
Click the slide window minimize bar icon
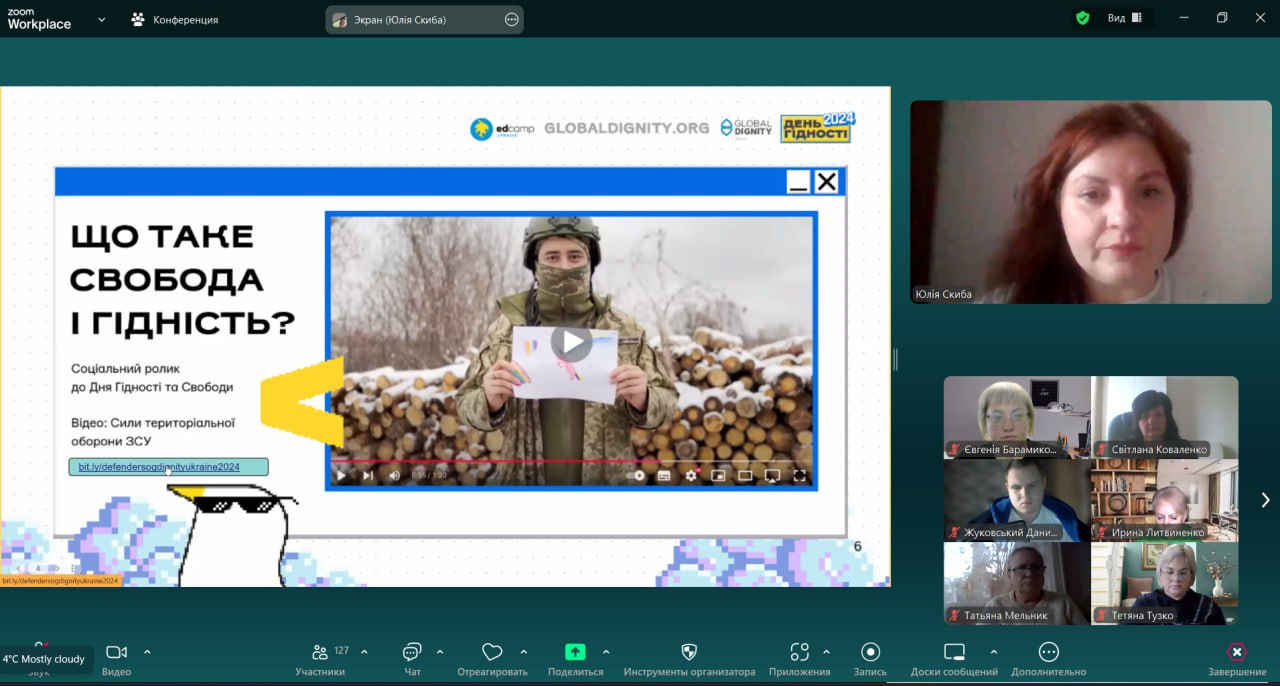[x=798, y=182]
